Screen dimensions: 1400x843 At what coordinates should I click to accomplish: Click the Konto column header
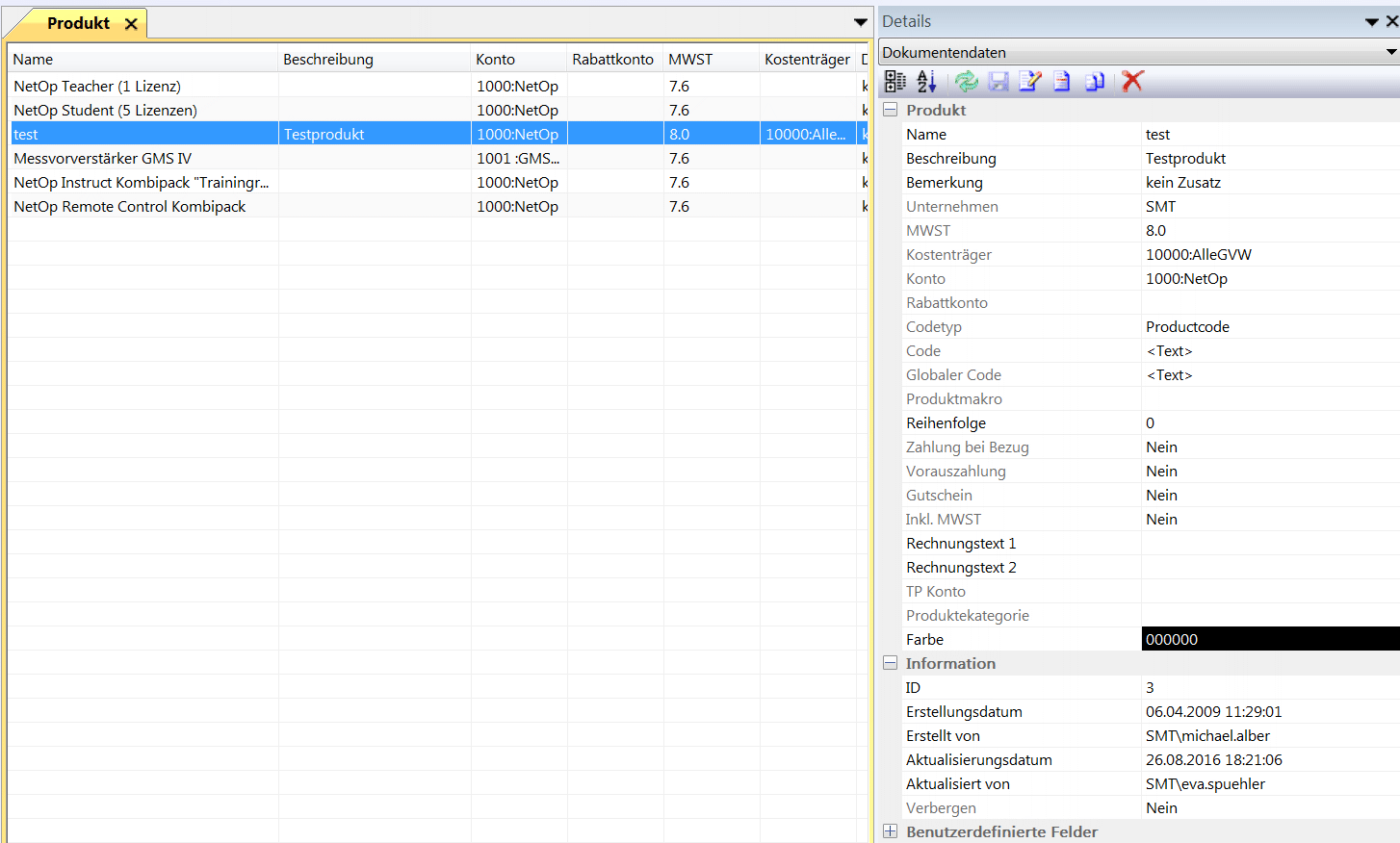pyautogui.click(x=495, y=59)
